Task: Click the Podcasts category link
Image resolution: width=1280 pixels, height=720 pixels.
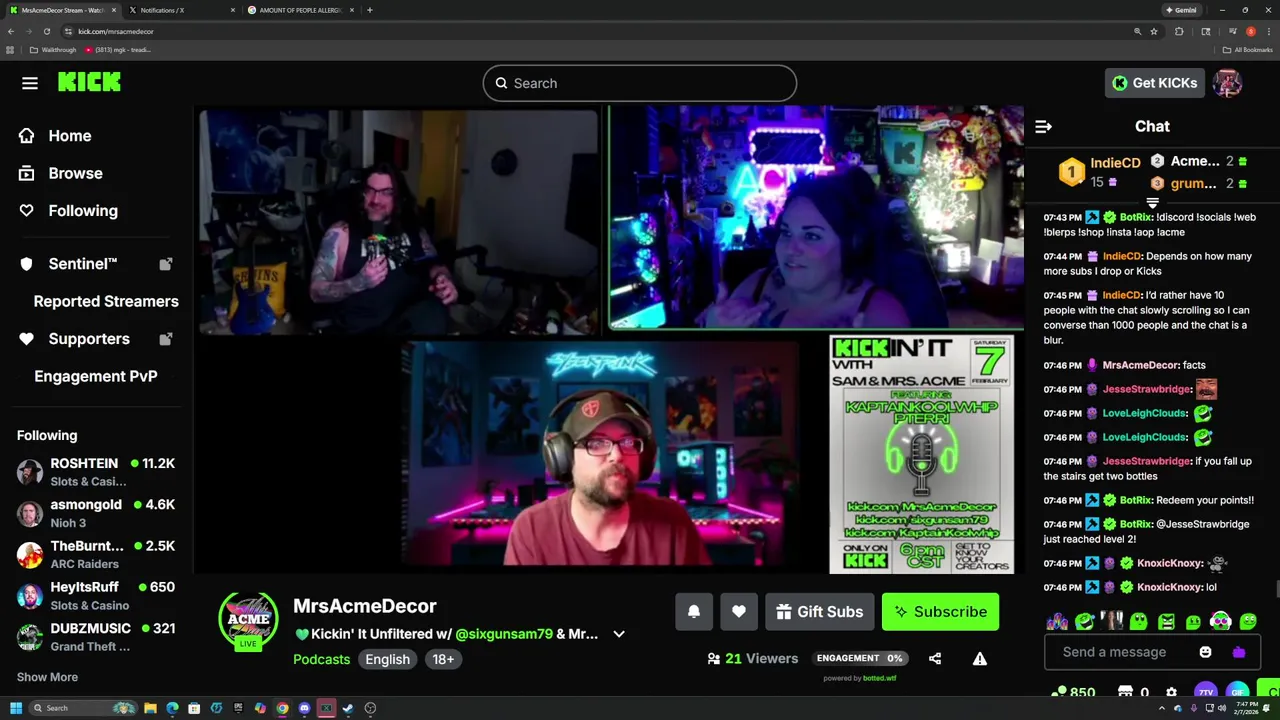Action: [x=321, y=659]
